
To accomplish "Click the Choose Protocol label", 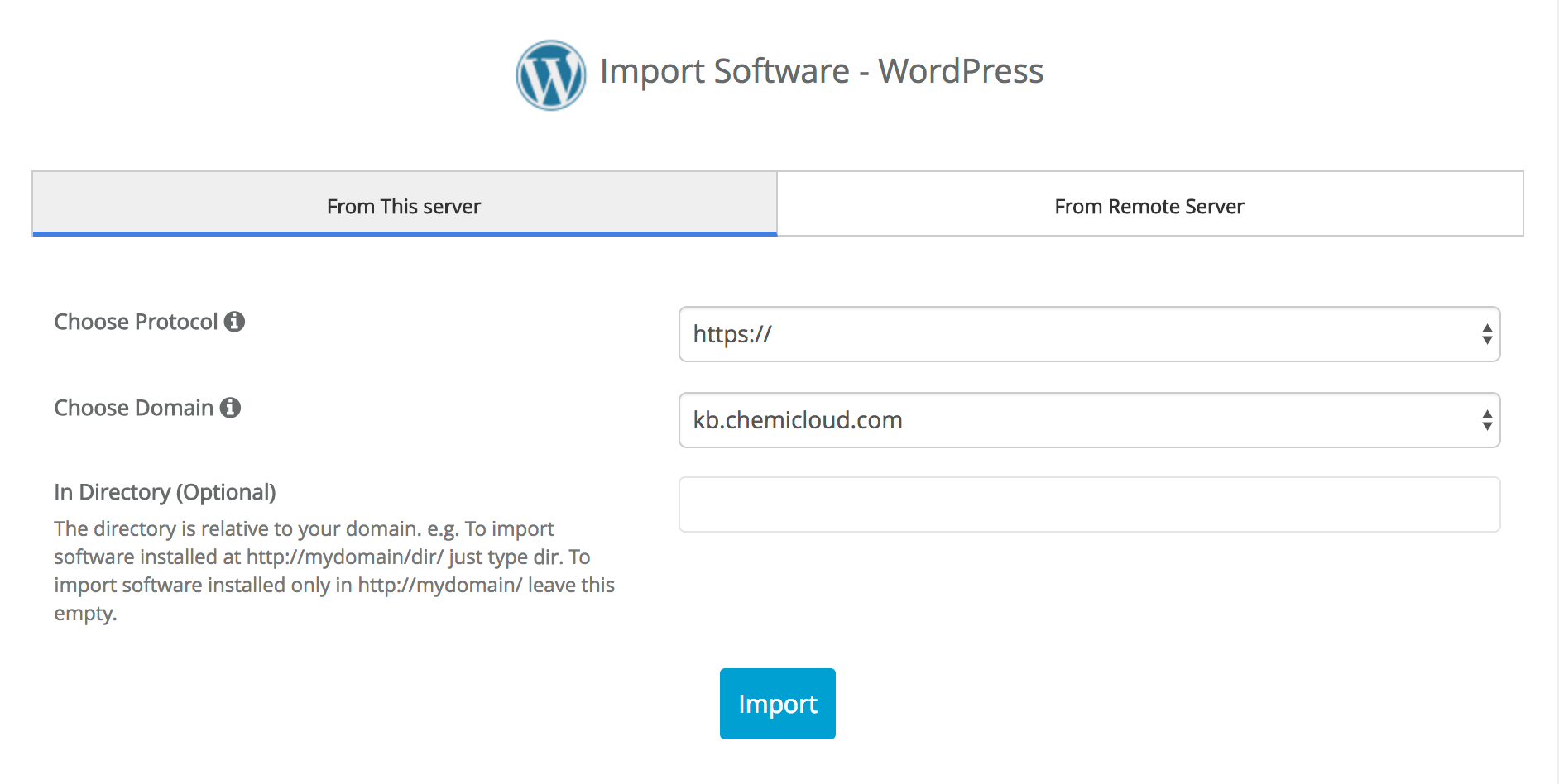I will (136, 322).
